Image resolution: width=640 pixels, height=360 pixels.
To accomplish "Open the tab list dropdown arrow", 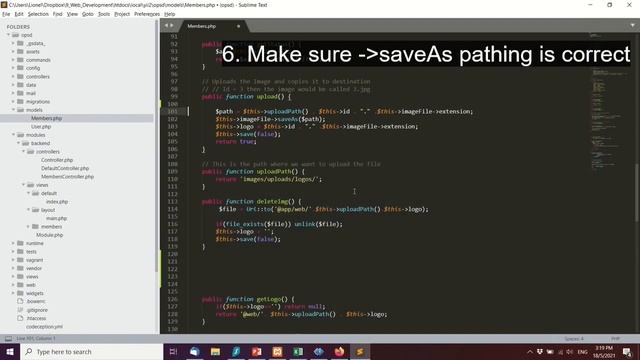I will (x=633, y=25).
